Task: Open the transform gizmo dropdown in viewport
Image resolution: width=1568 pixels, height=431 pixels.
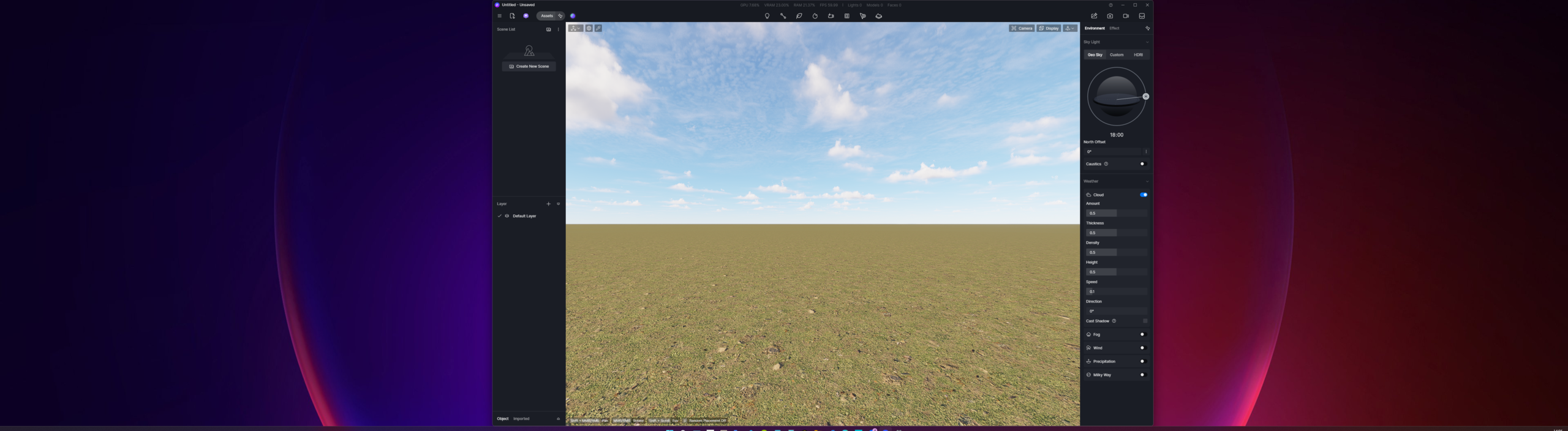Action: pyautogui.click(x=575, y=28)
